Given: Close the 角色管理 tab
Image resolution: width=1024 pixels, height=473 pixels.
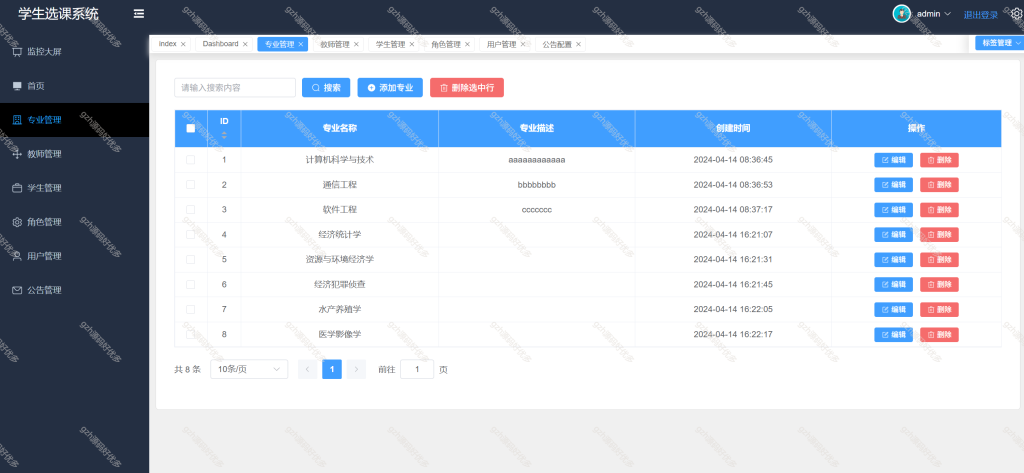Looking at the screenshot, I should coord(467,44).
